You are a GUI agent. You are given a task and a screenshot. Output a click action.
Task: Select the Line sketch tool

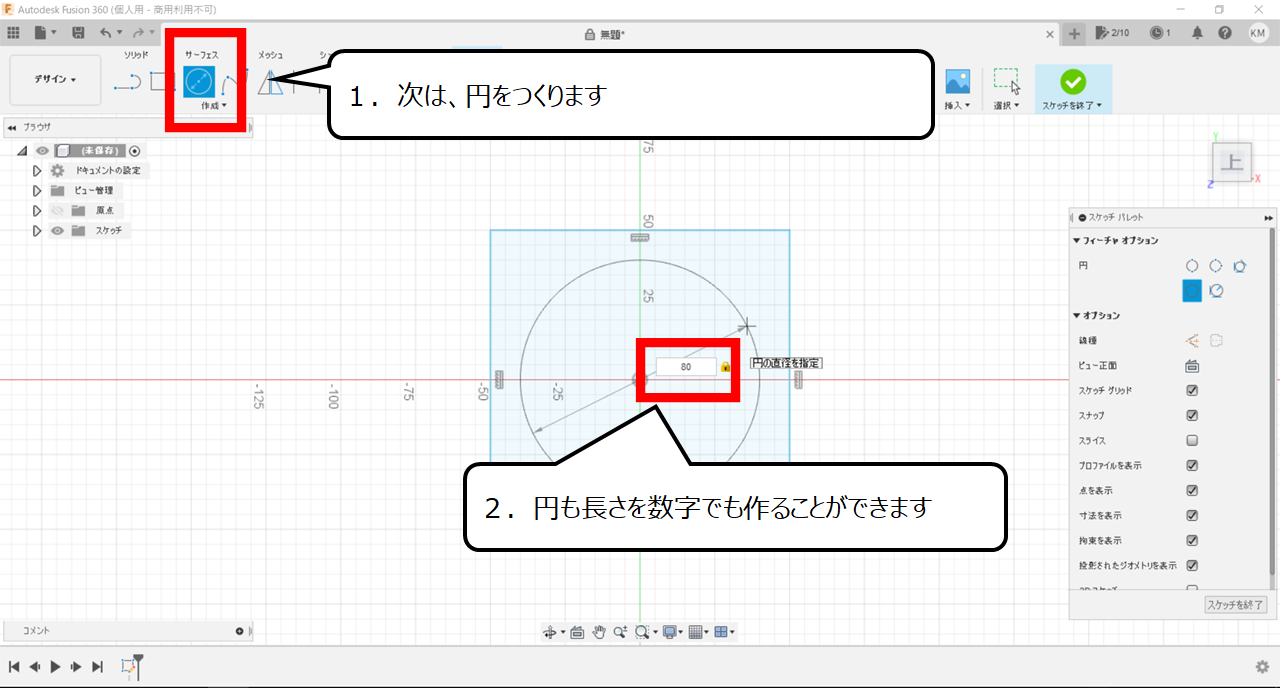pos(127,82)
